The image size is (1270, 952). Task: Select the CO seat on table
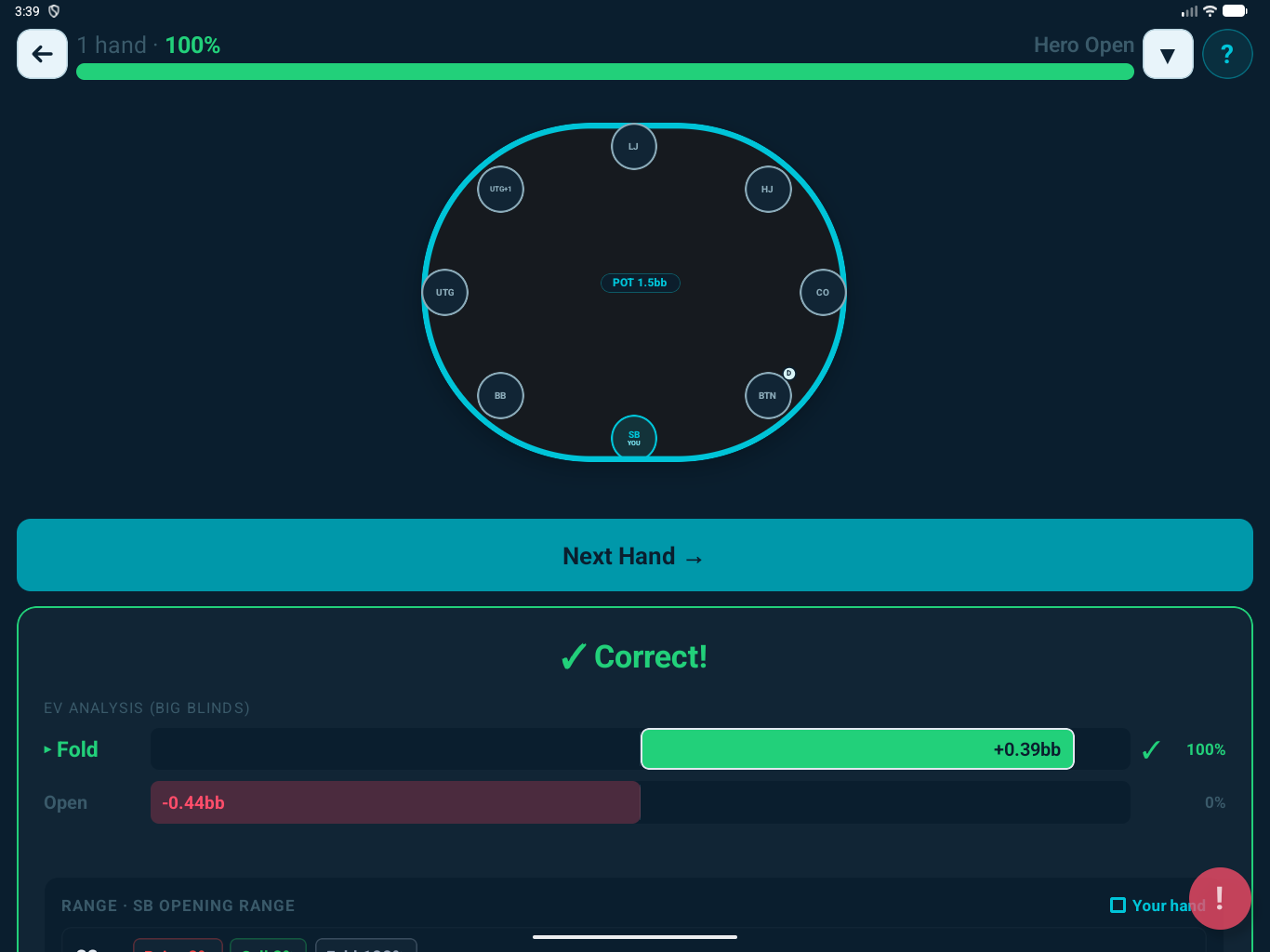pos(823,292)
